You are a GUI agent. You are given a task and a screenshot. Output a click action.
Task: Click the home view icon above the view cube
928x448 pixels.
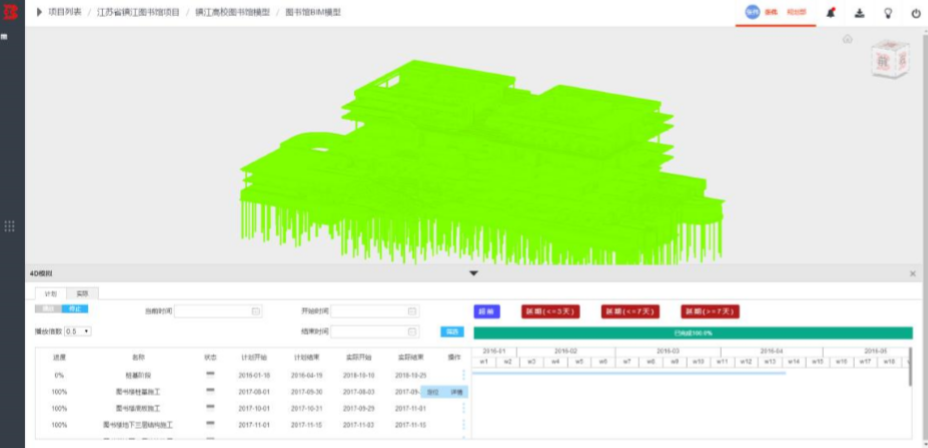click(x=848, y=39)
